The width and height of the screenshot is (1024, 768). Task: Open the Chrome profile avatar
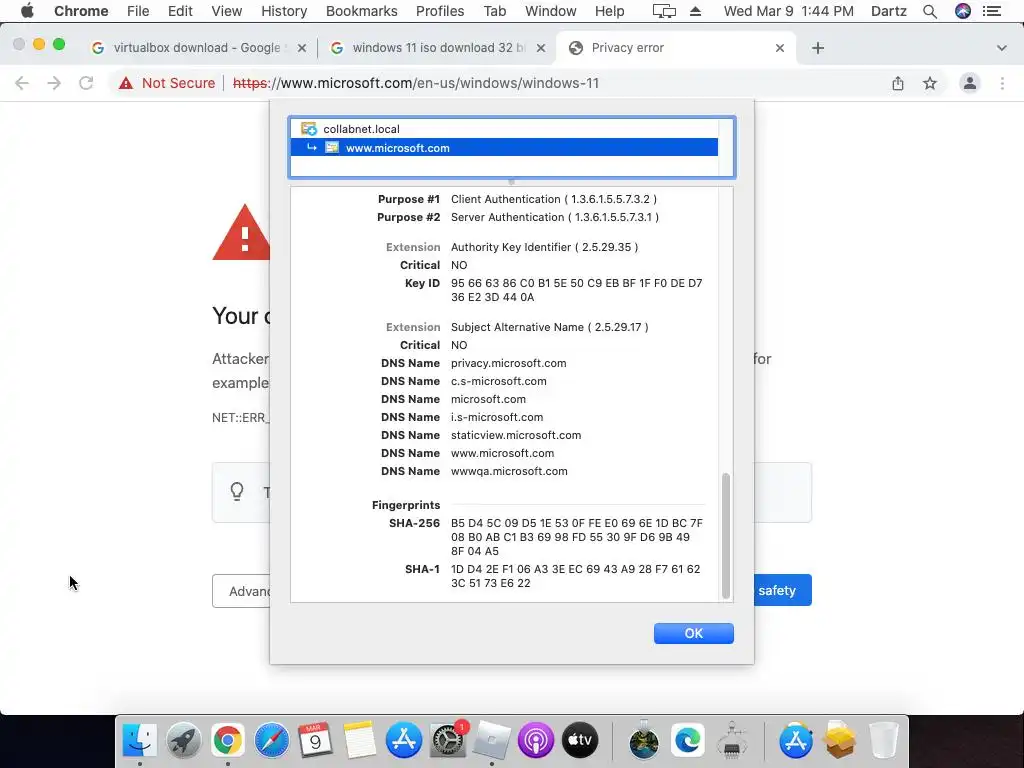(970, 83)
